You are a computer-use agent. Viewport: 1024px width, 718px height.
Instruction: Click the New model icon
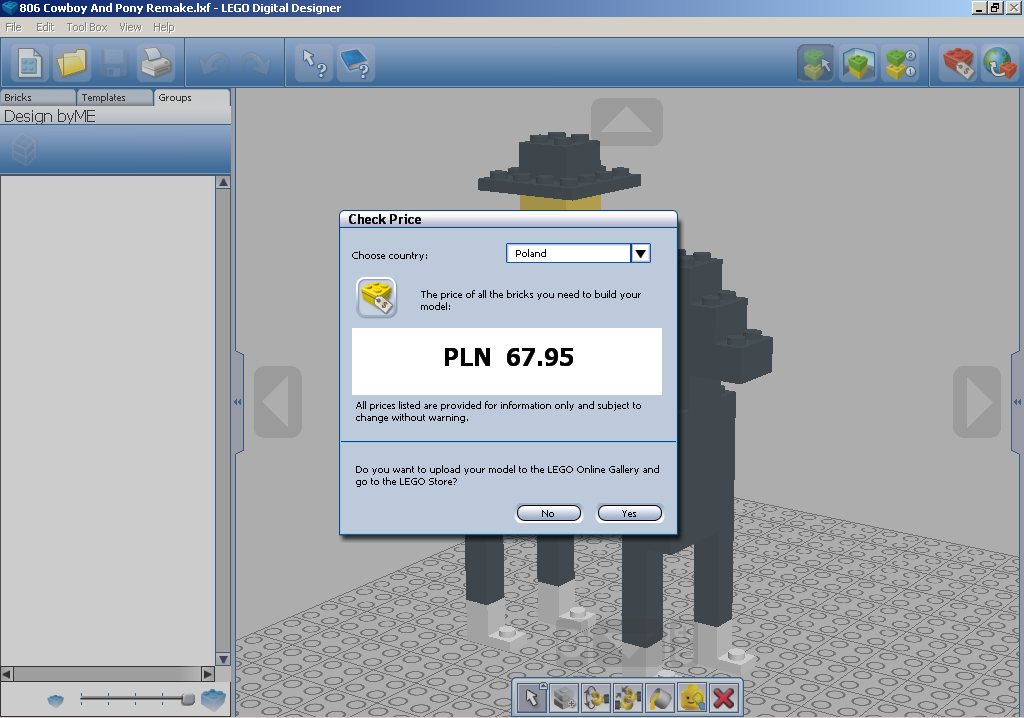point(29,63)
